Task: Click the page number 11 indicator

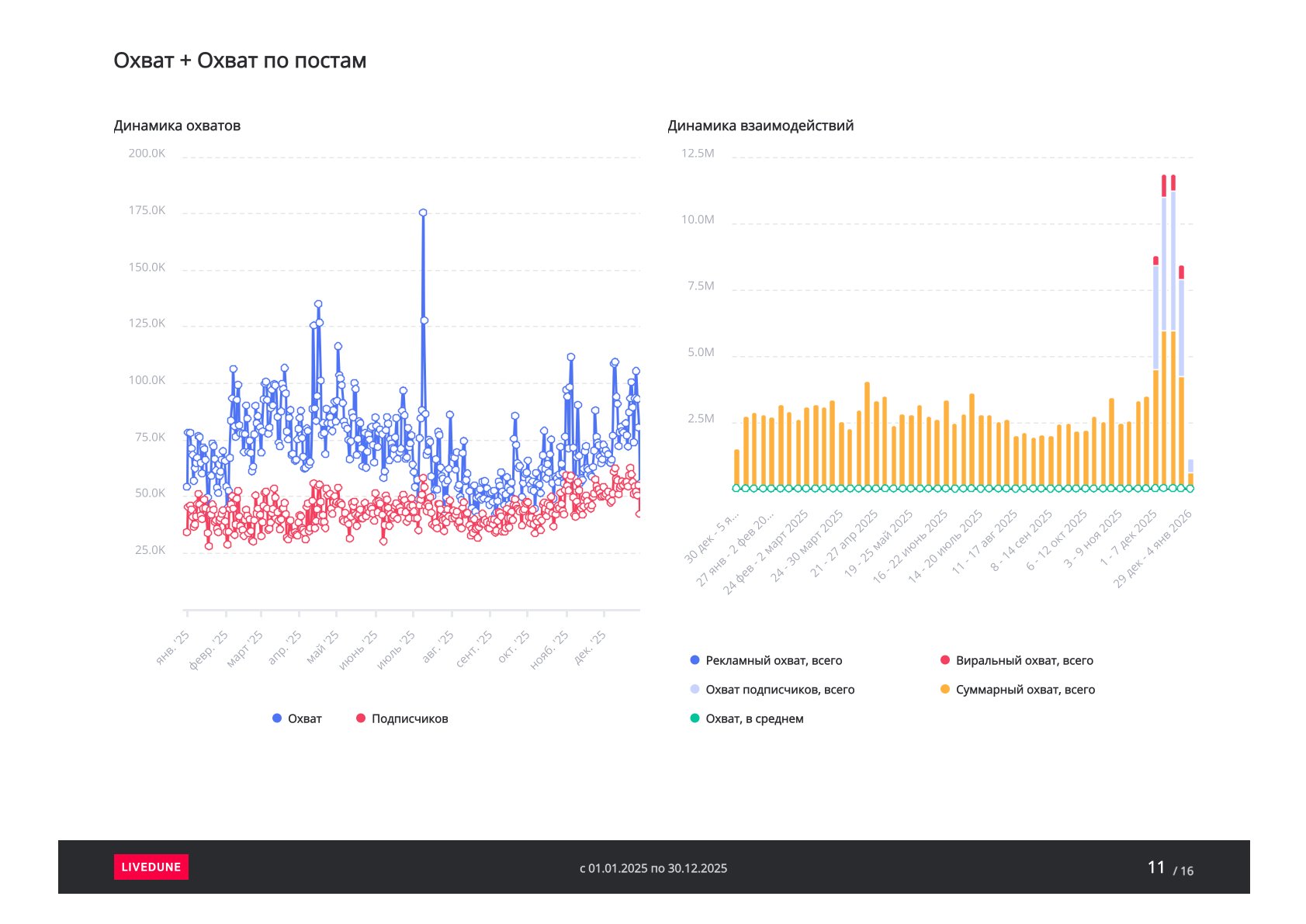Action: [1155, 867]
